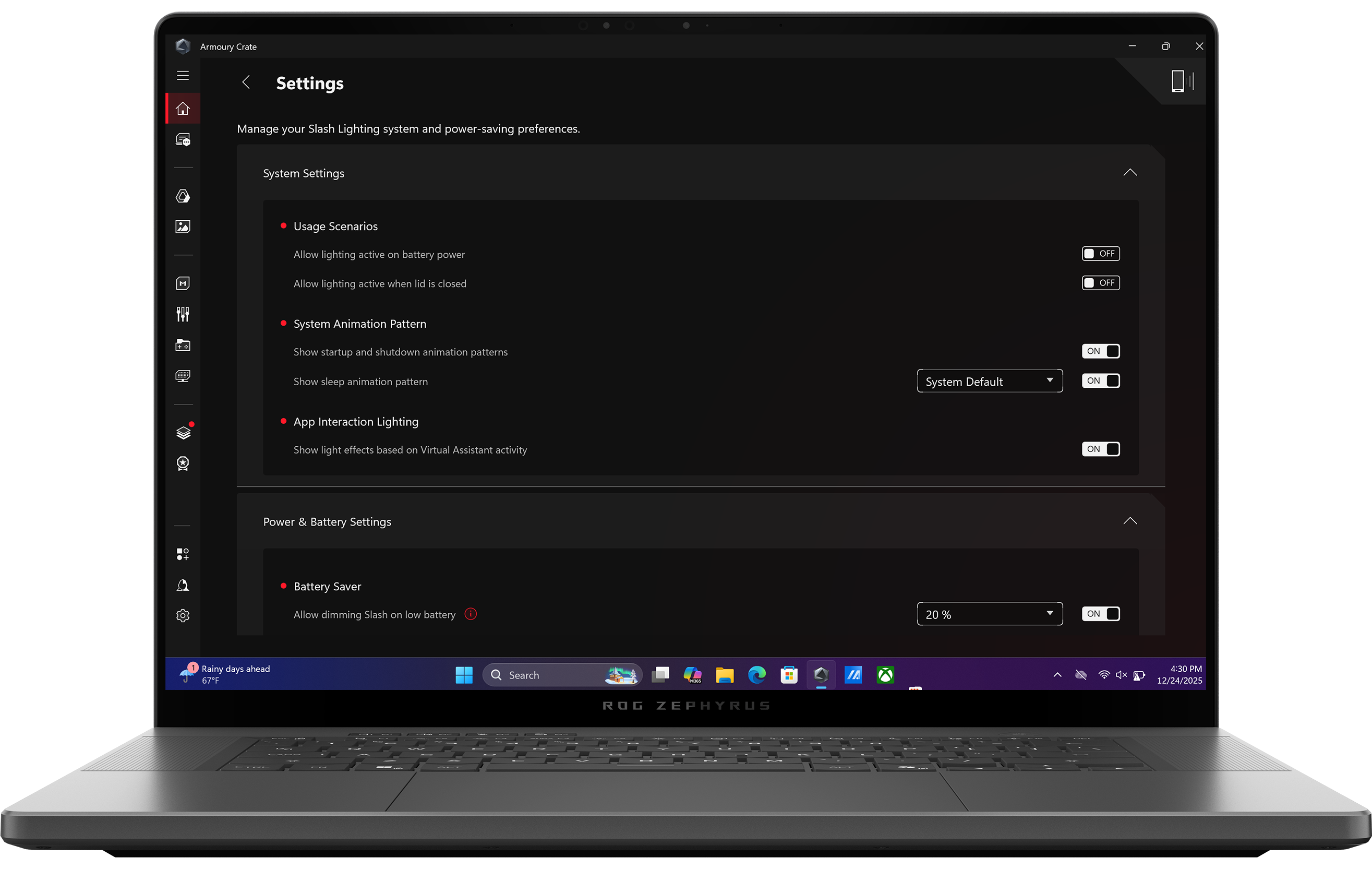Image resolution: width=1372 pixels, height=869 pixels.
Task: Enable lighting when lid is closed
Action: 1100,283
